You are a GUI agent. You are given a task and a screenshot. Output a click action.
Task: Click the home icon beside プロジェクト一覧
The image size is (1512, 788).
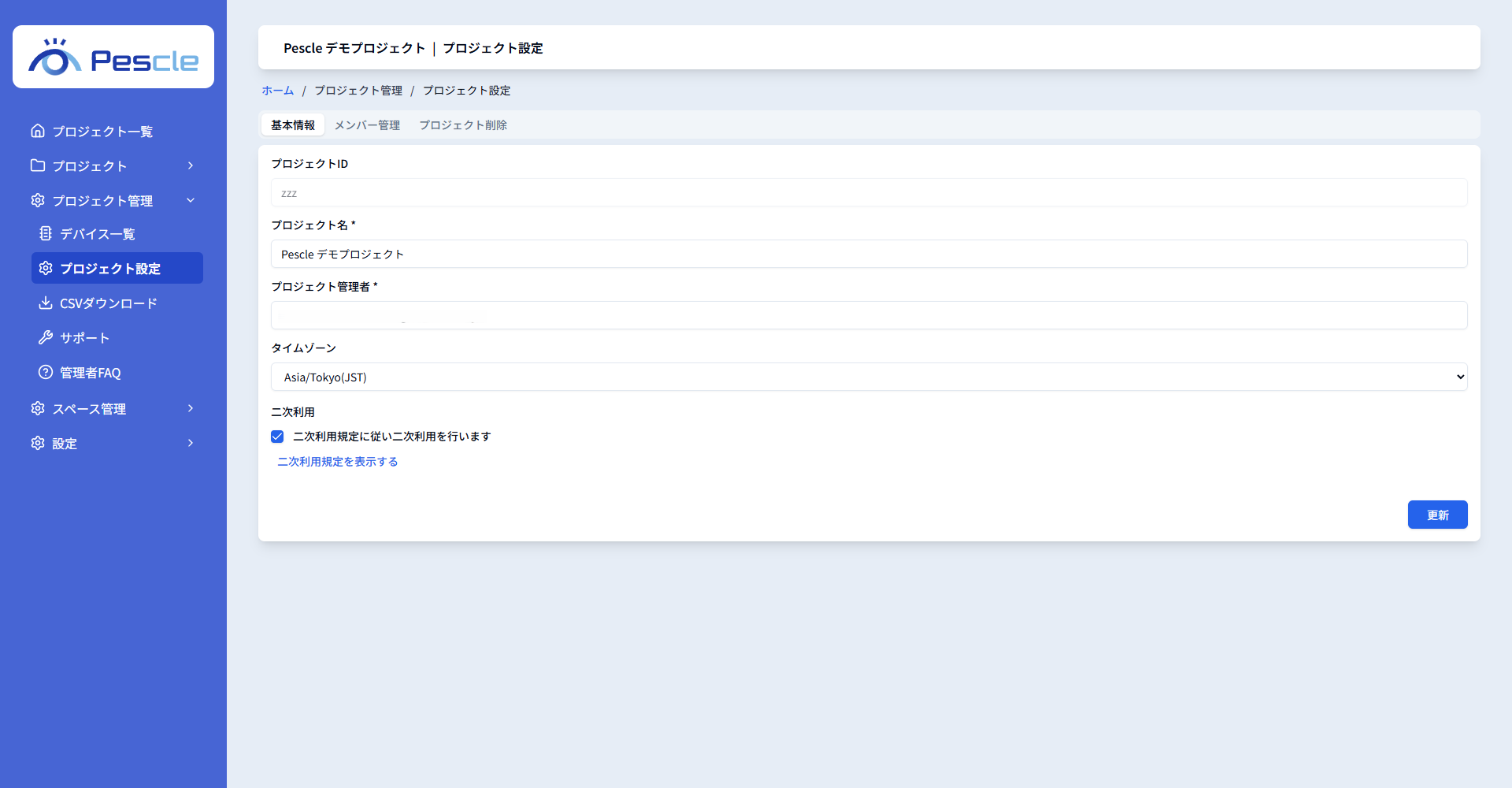point(38,131)
